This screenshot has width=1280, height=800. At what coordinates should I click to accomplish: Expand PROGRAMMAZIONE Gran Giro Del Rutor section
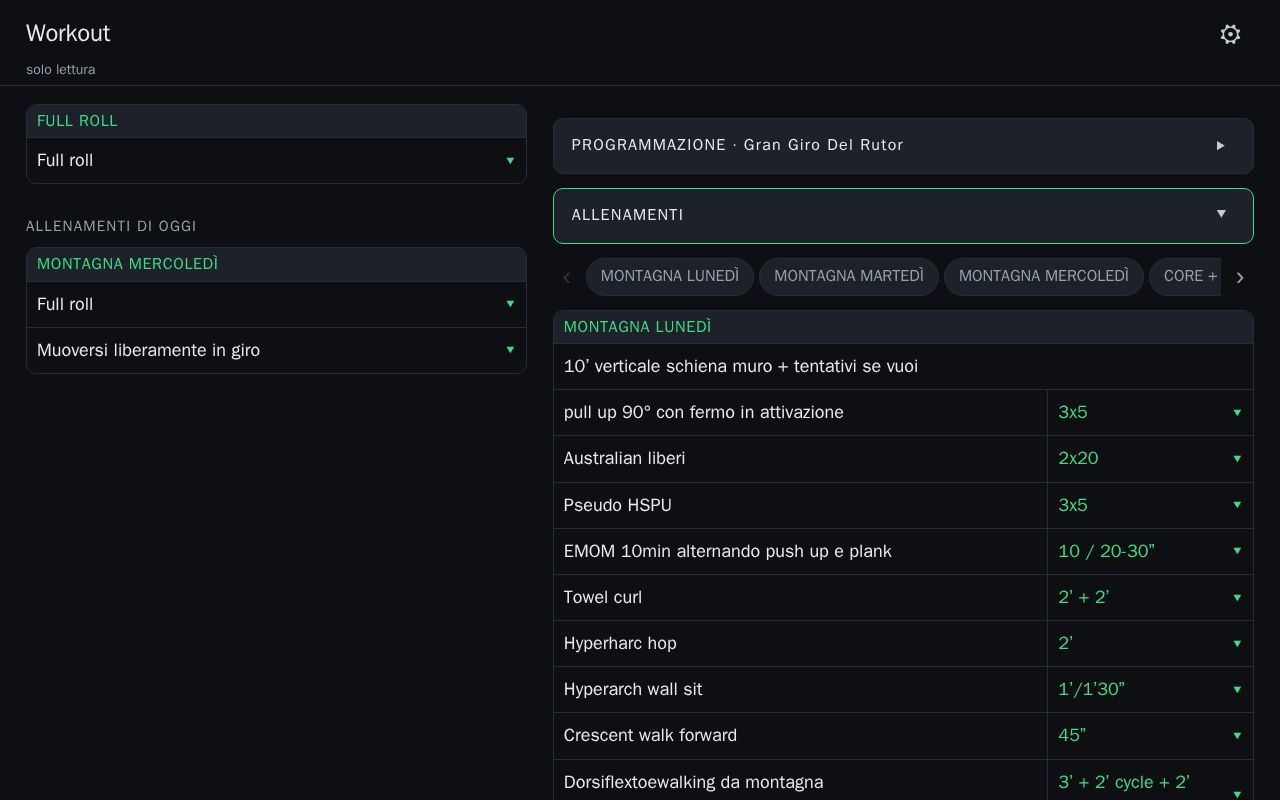903,146
